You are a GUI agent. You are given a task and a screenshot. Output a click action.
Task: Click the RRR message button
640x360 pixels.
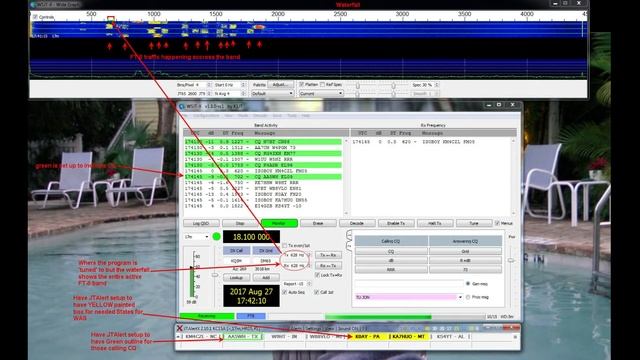391,269
